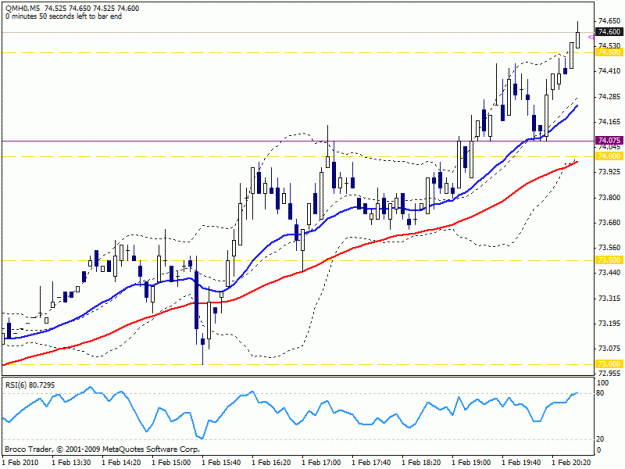625x469 pixels.
Task: Click the yellow 73.500 level price tag
Action: tap(609, 260)
